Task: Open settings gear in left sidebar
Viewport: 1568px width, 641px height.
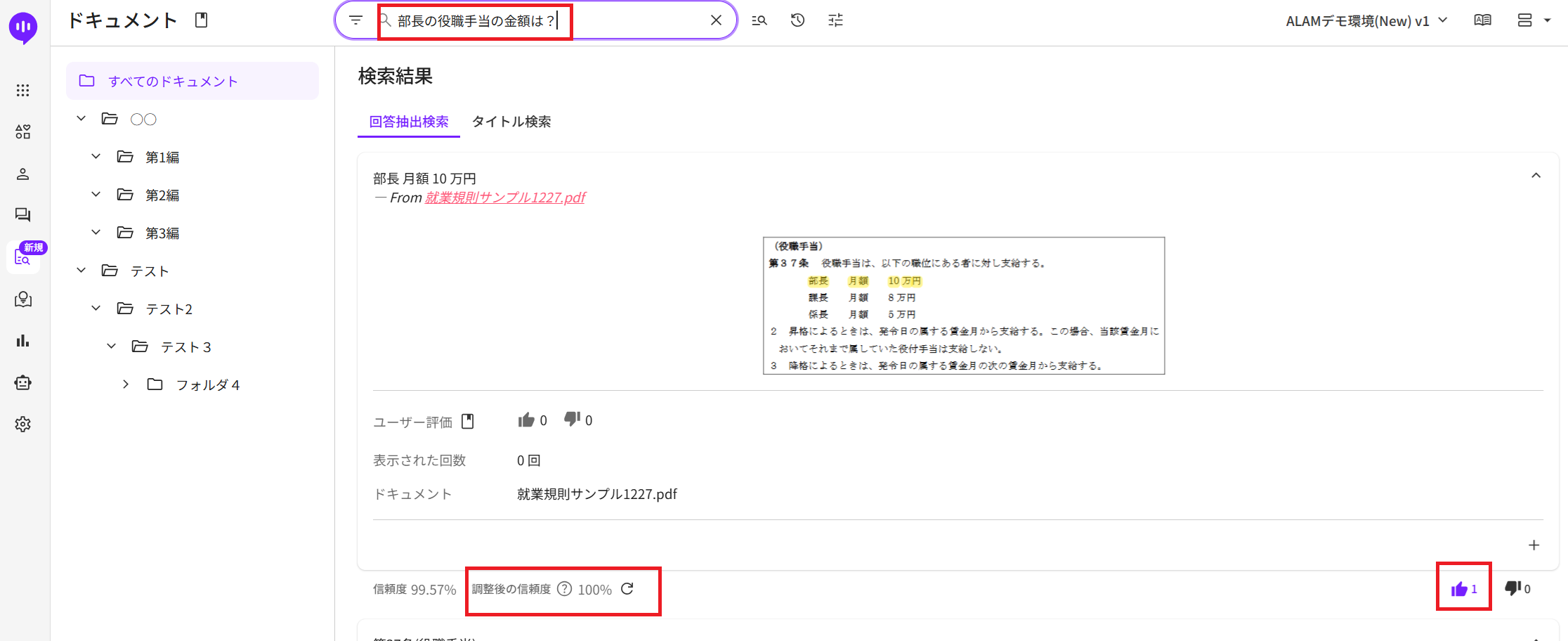Action: [x=23, y=424]
